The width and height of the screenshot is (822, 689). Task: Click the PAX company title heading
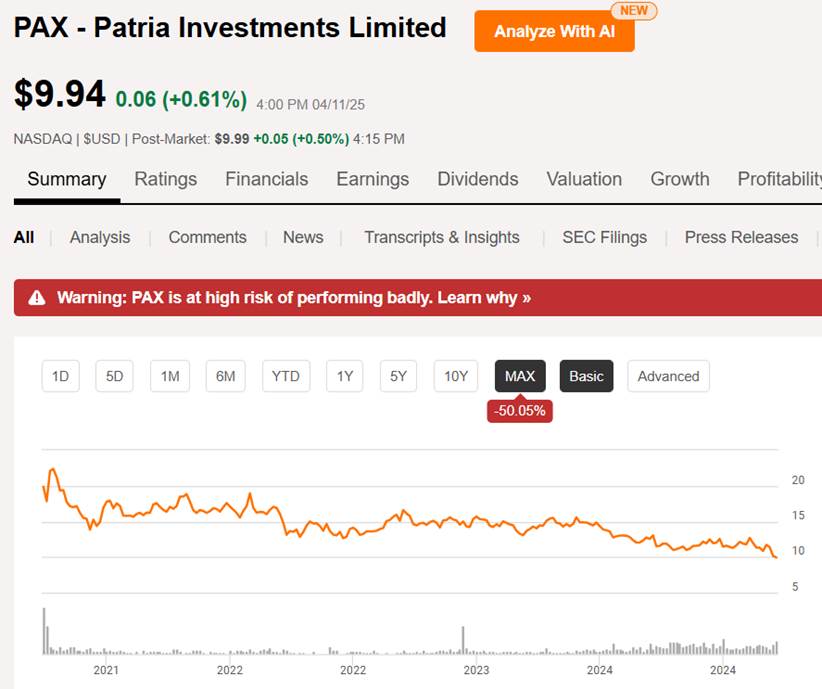click(x=230, y=27)
